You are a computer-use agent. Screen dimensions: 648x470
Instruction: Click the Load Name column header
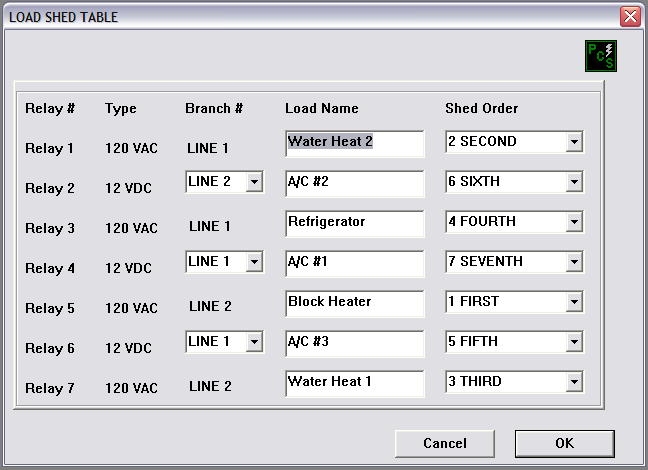click(322, 108)
